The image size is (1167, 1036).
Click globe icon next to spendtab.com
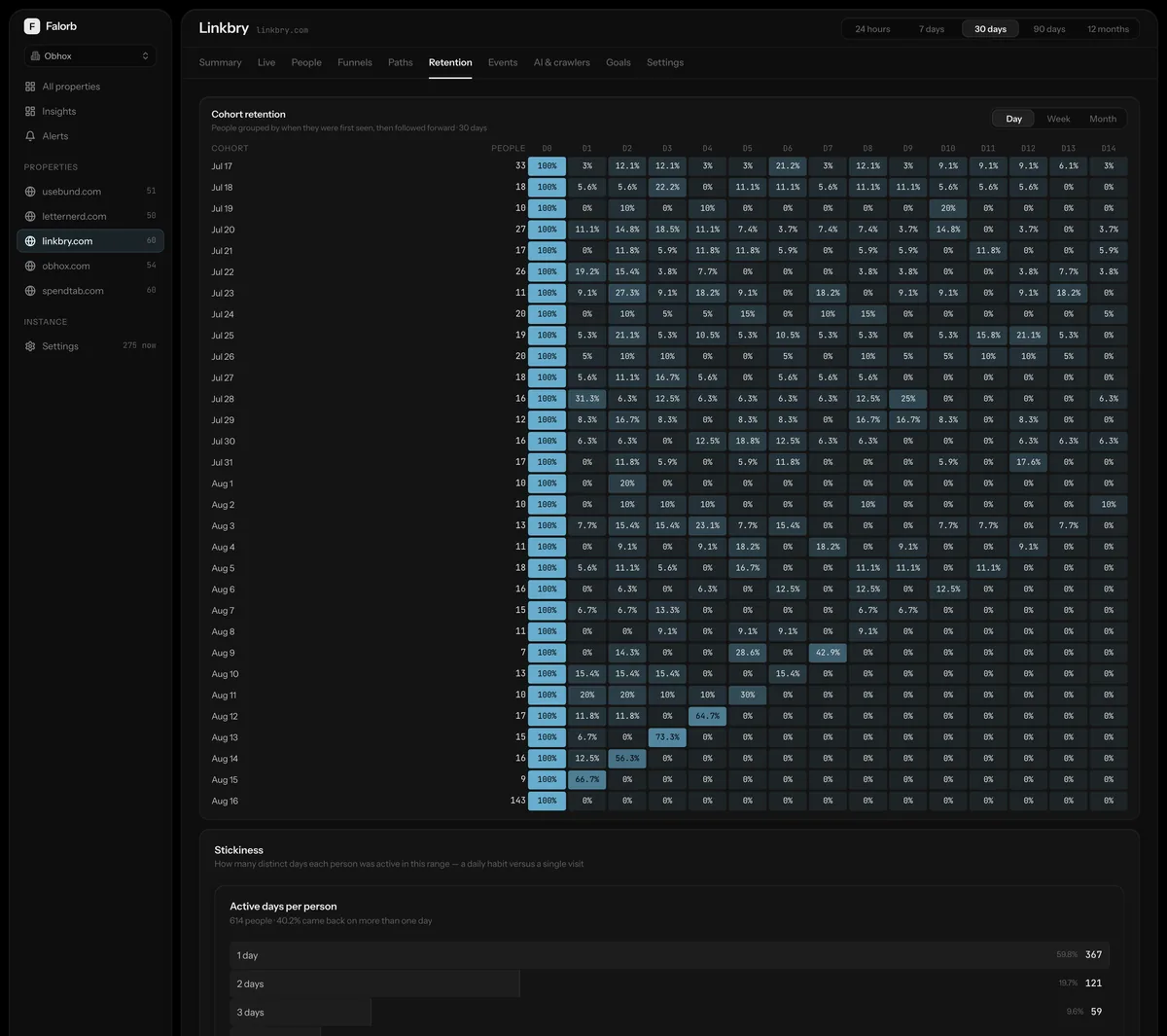(30, 291)
